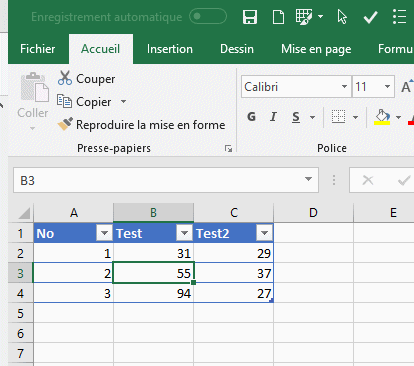Select column C header
The width and height of the screenshot is (414, 366).
234,213
